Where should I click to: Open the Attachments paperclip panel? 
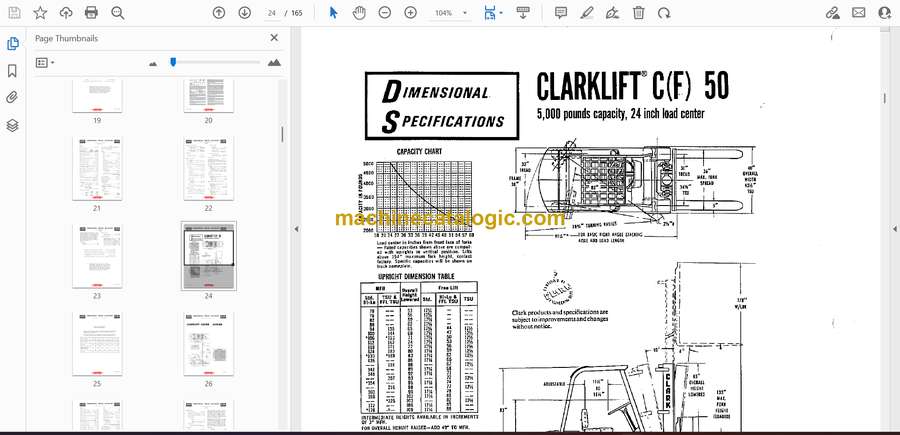click(x=13, y=98)
